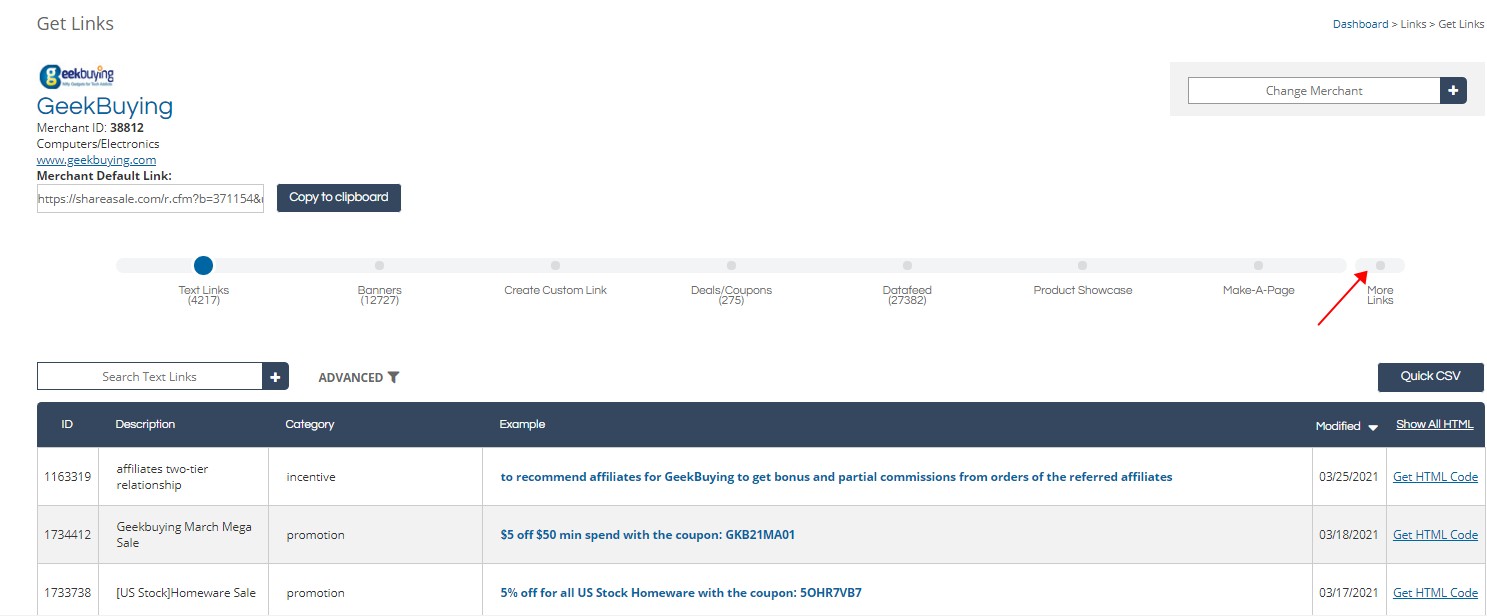Click '[US Stock]Homeware Sale' description
1487x616 pixels.
tap(186, 593)
